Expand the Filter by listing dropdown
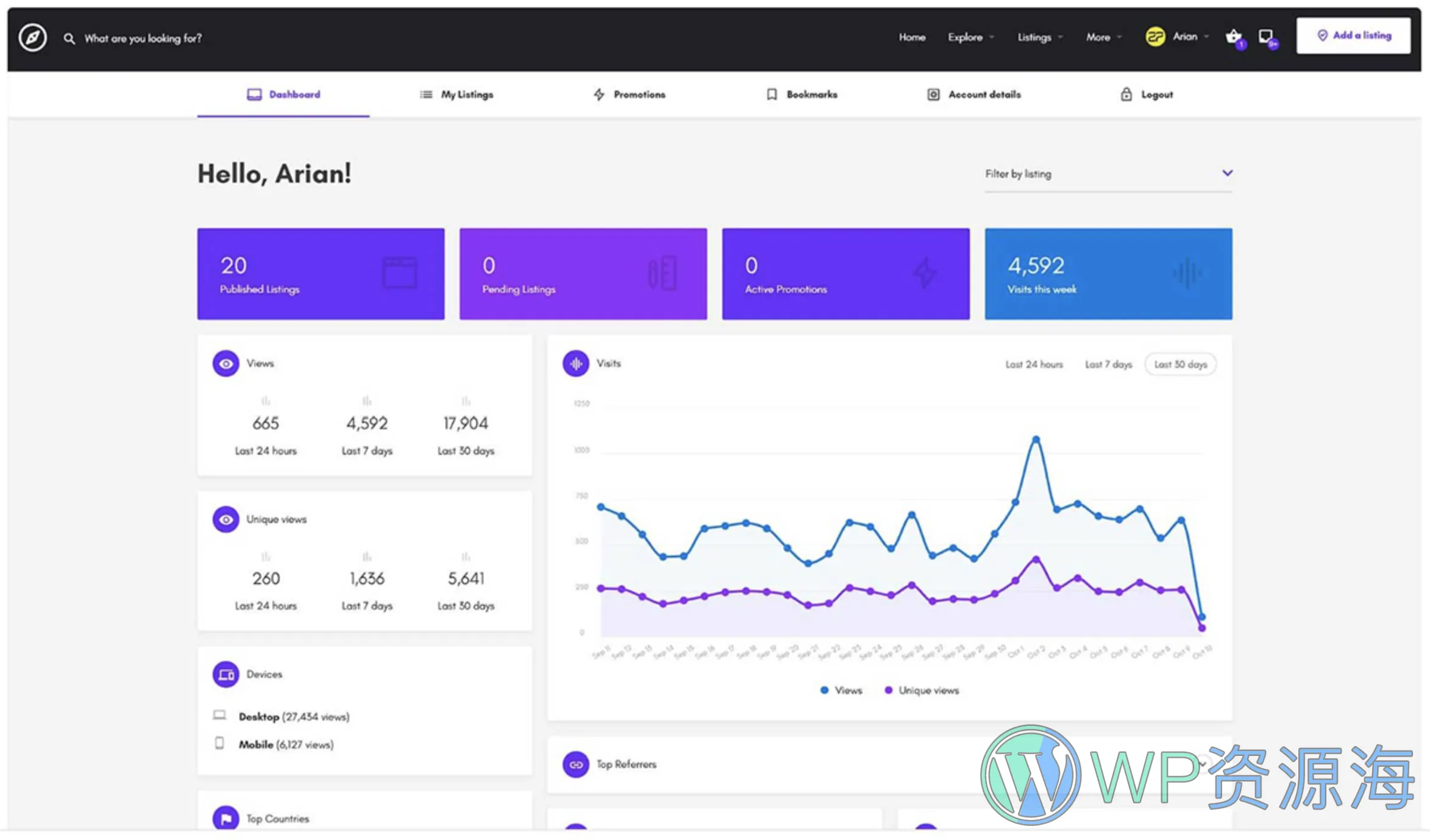1430x840 pixels. tap(1109, 174)
